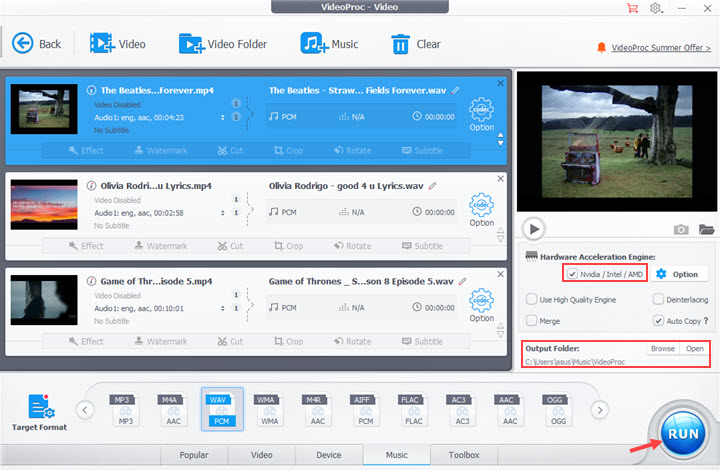Go back with the Back arrow button
The width and height of the screenshot is (720, 470).
point(36,44)
